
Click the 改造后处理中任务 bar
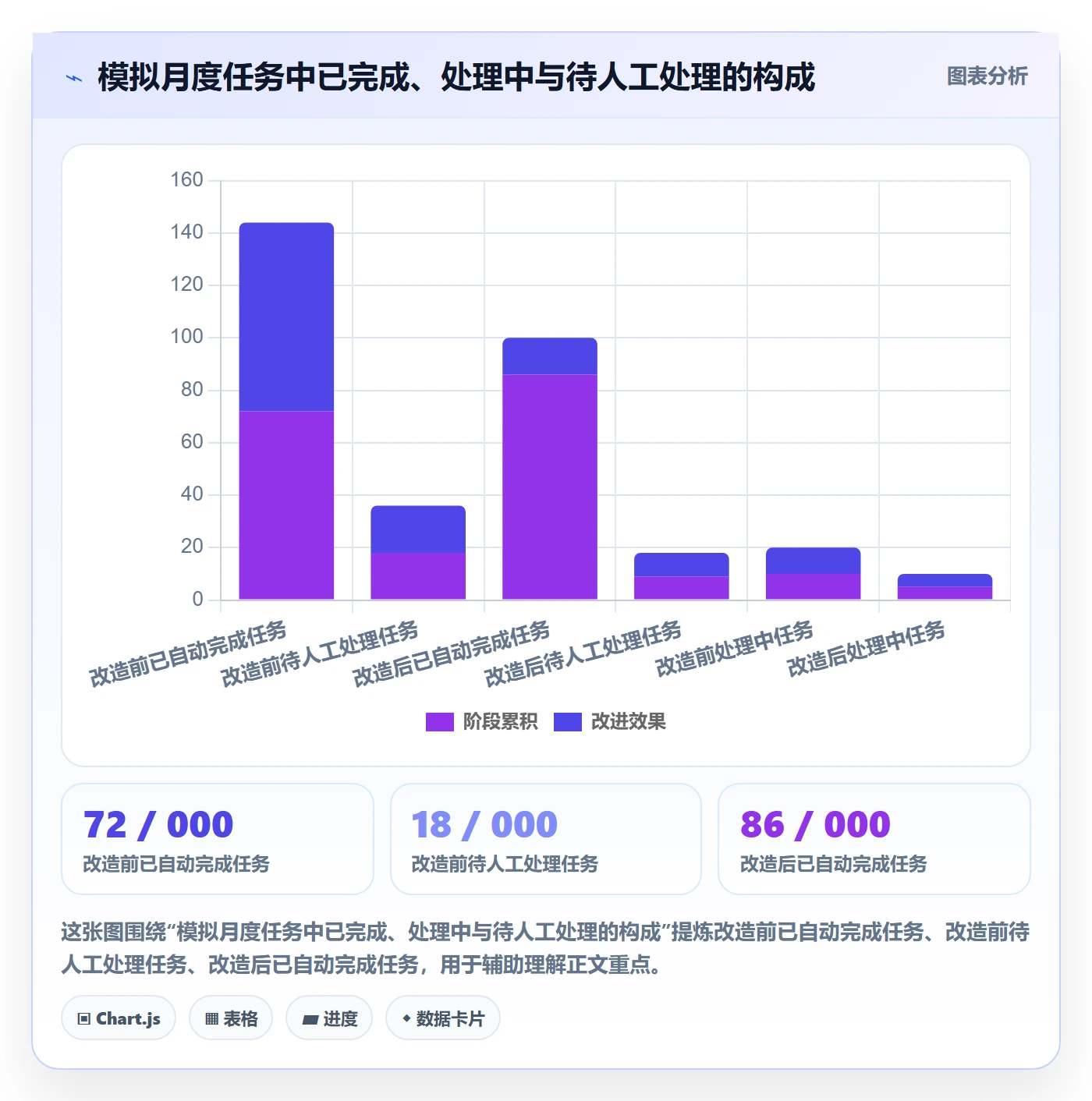pyautogui.click(x=945, y=587)
